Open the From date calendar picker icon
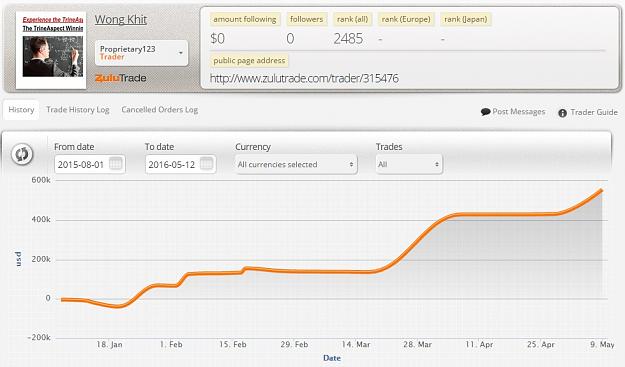 click(116, 163)
